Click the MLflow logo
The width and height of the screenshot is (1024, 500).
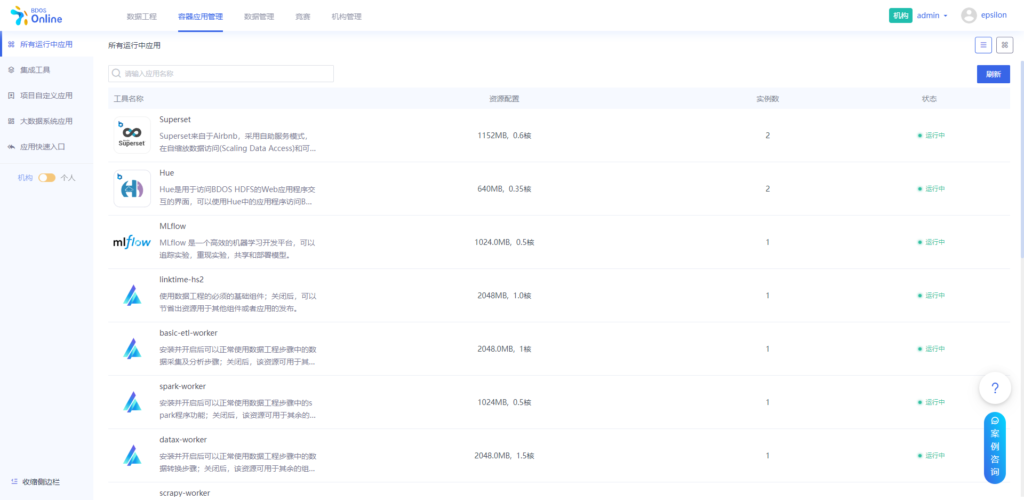pos(132,242)
